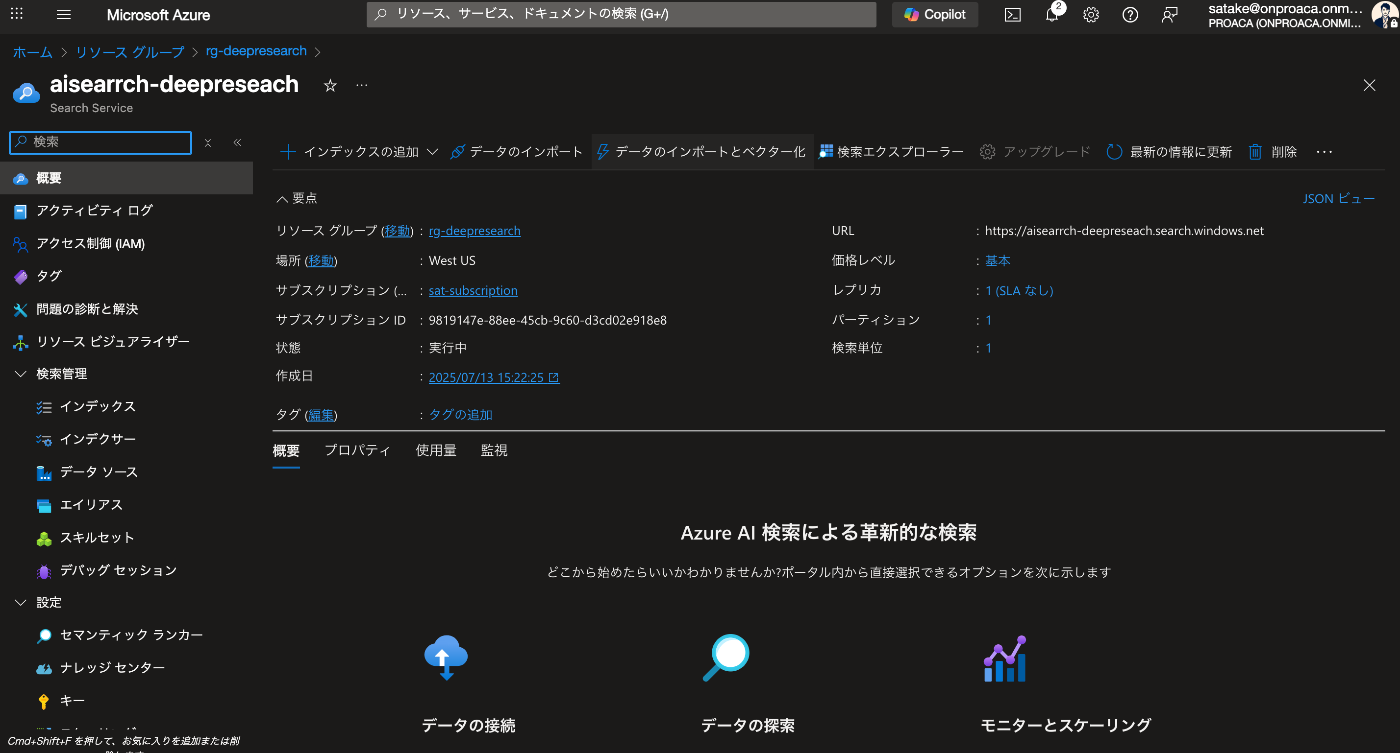
Task: Clear the sidebar search with X icon
Action: click(x=208, y=143)
